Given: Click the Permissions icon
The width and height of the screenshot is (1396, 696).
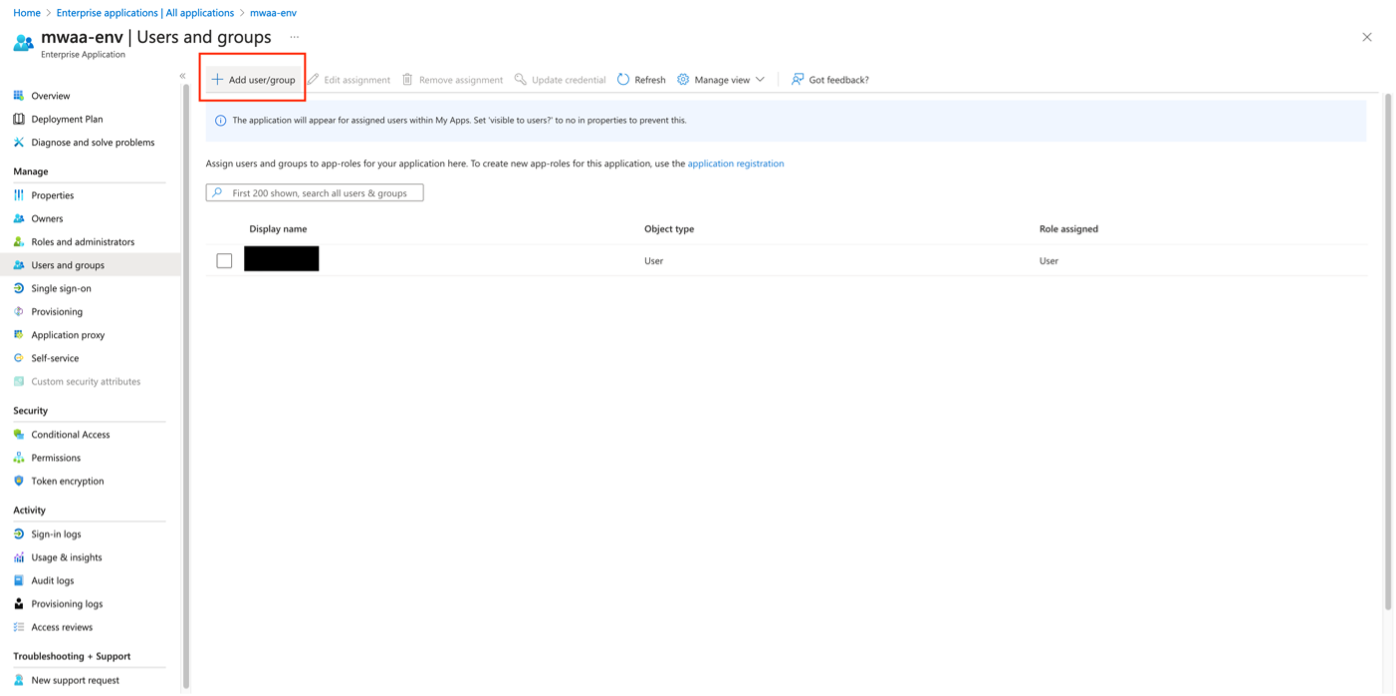Looking at the screenshot, I should coord(18,457).
